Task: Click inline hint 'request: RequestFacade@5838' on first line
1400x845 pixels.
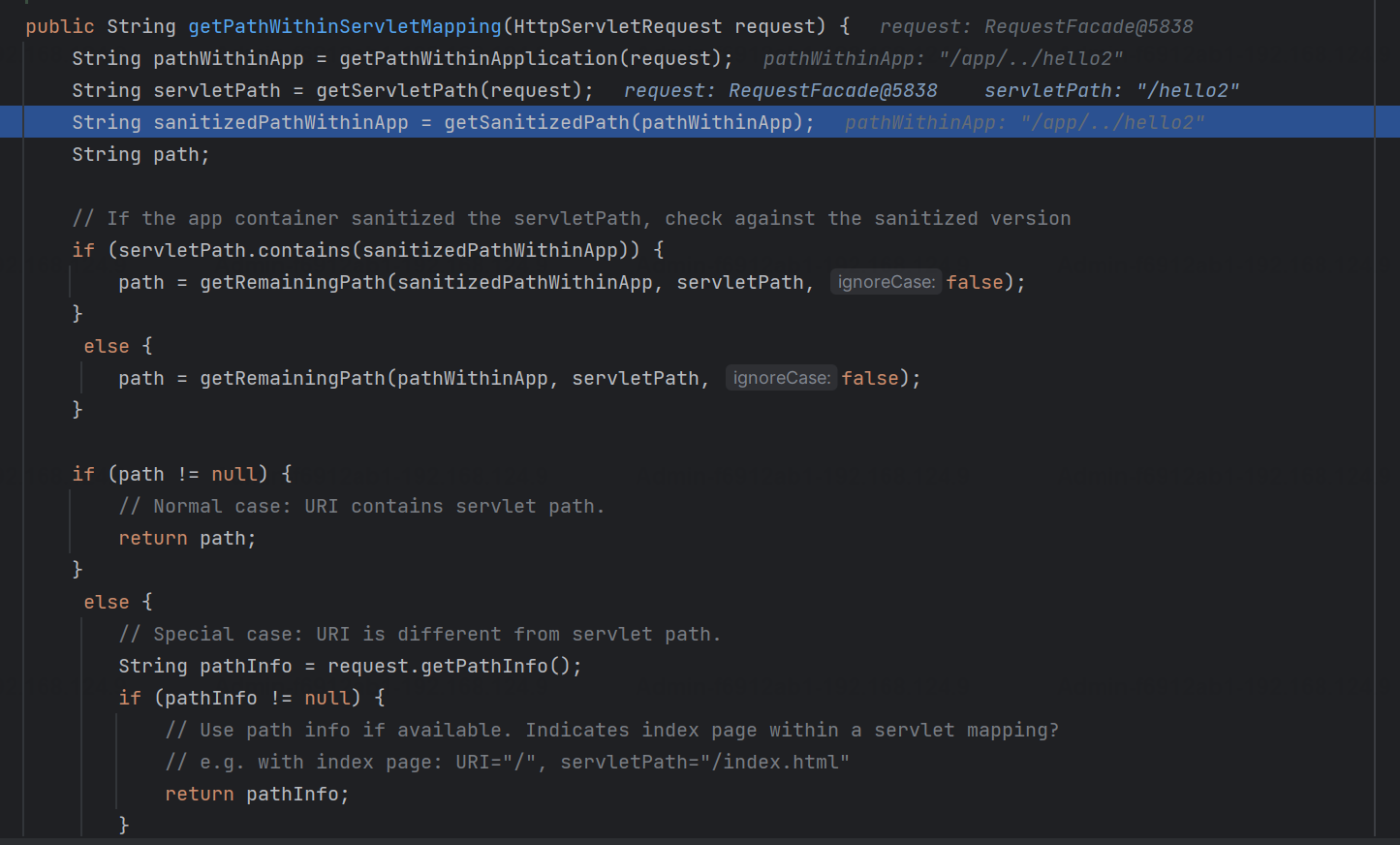Action: 1037,26
